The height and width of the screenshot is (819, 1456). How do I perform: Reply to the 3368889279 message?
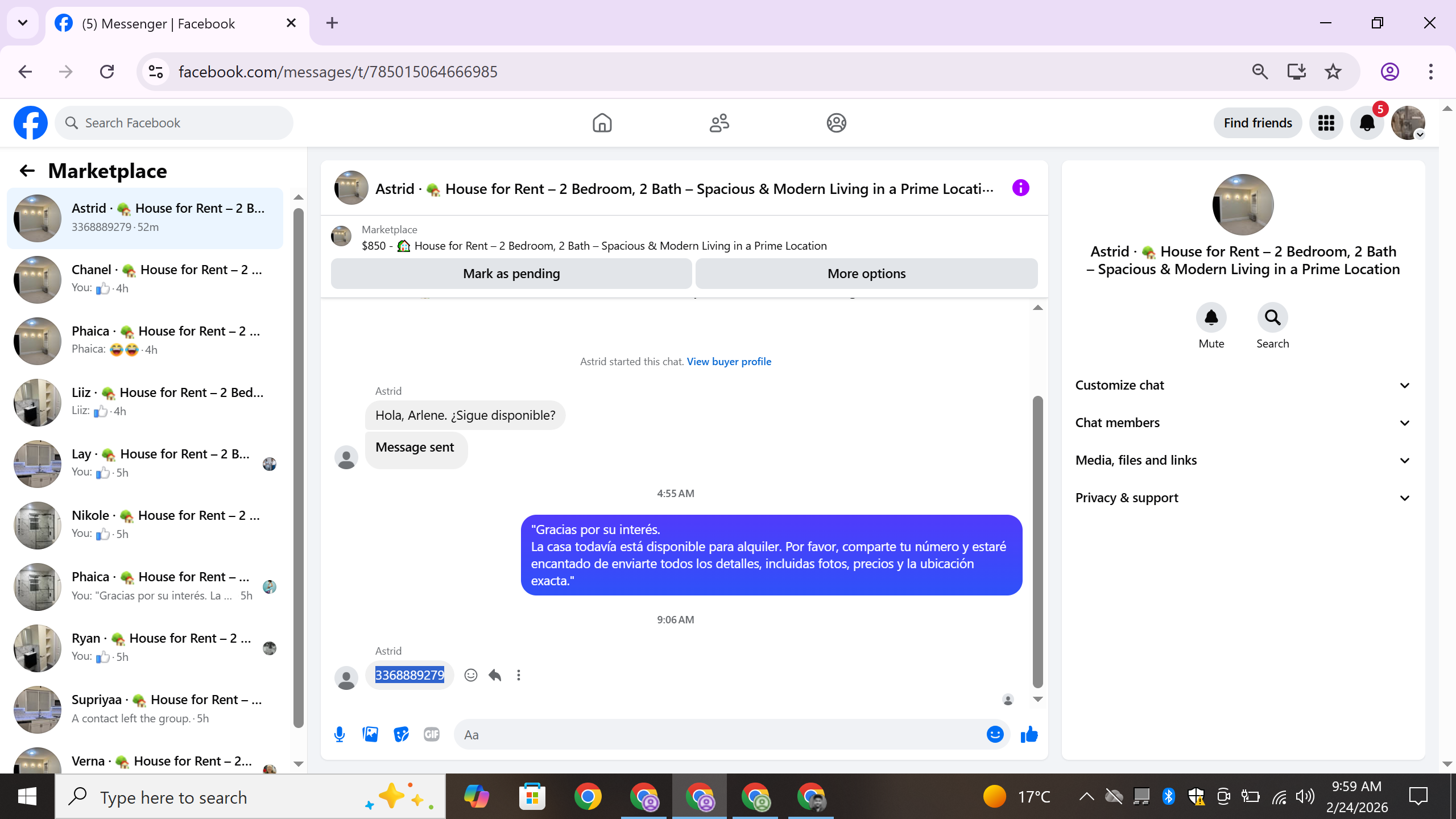(495, 675)
